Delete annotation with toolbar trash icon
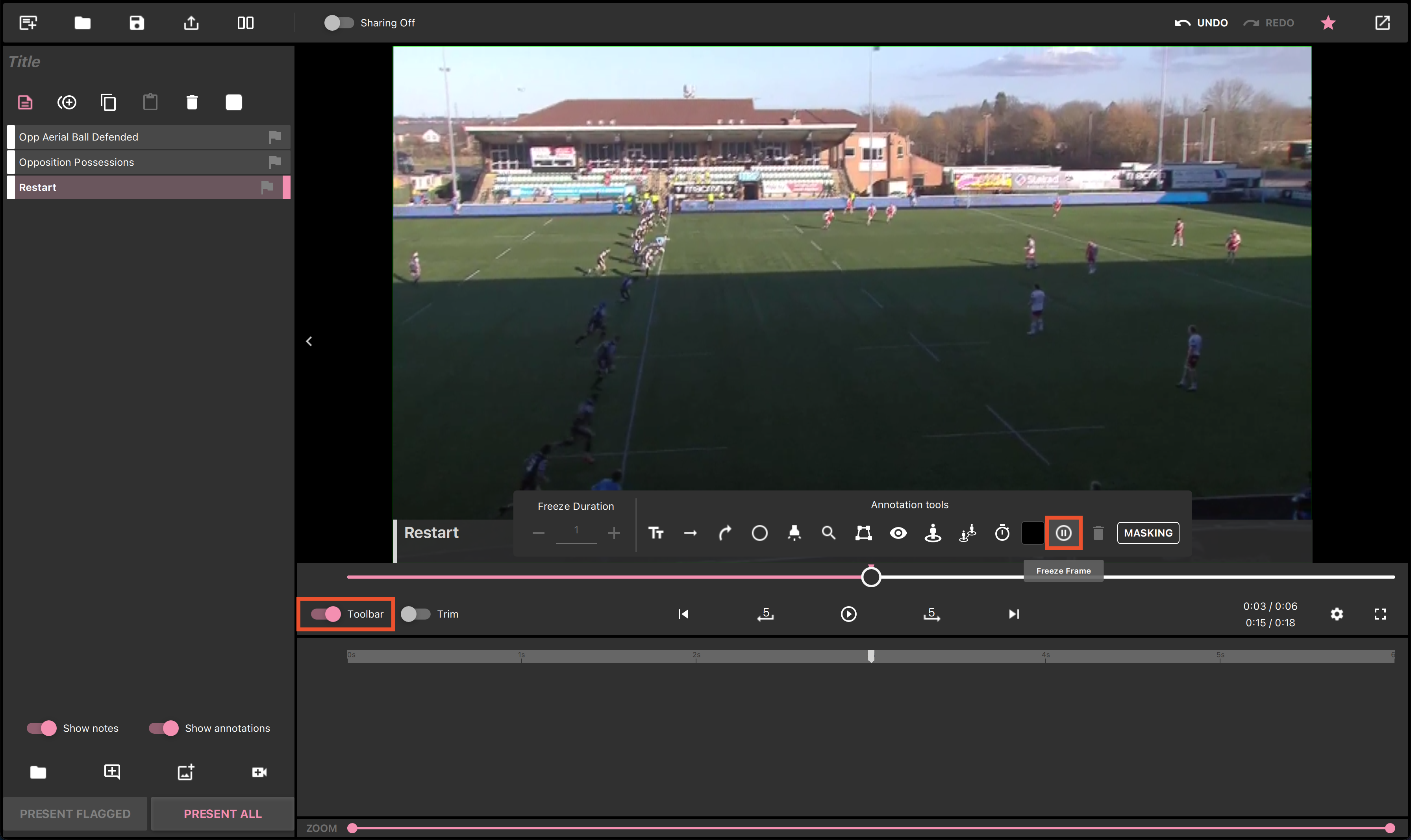 pos(1098,533)
